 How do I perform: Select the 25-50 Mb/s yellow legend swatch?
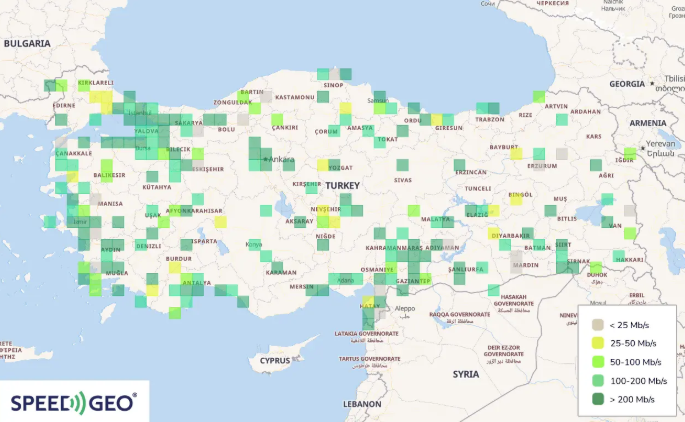tap(598, 343)
